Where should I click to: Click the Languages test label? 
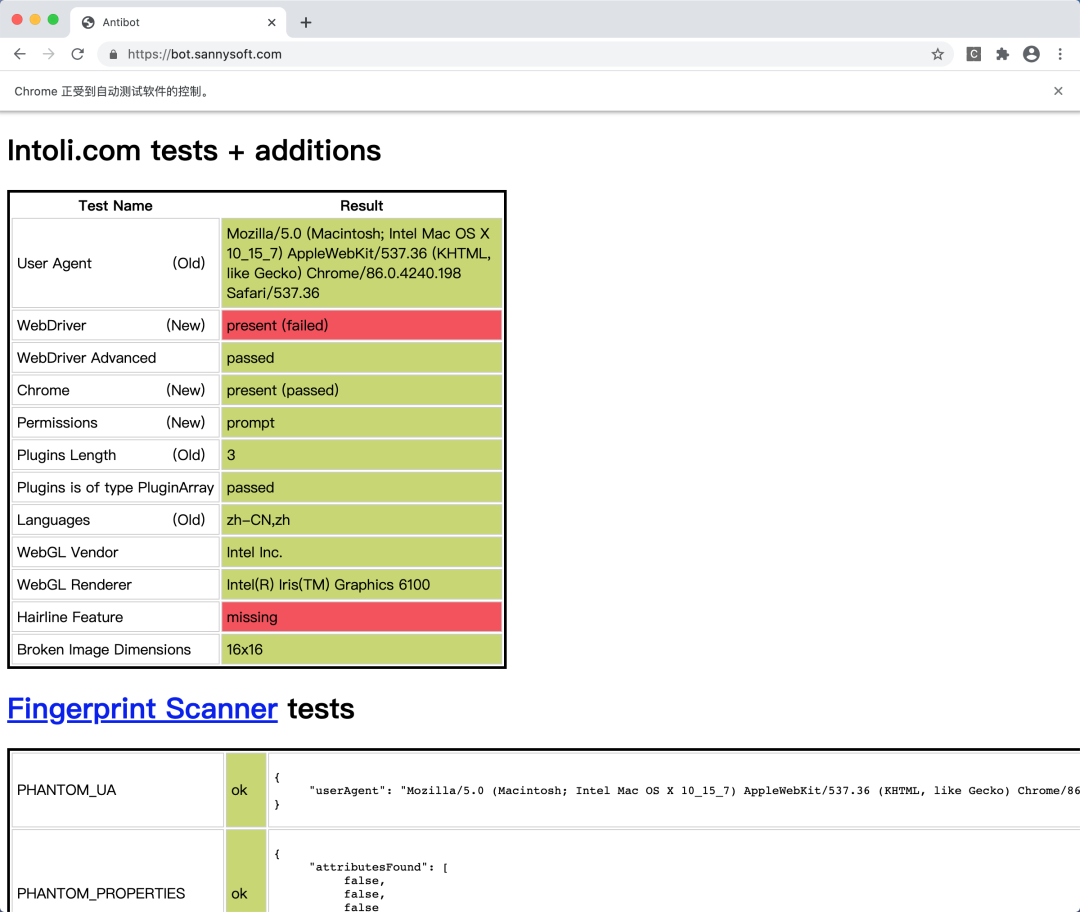[54, 519]
